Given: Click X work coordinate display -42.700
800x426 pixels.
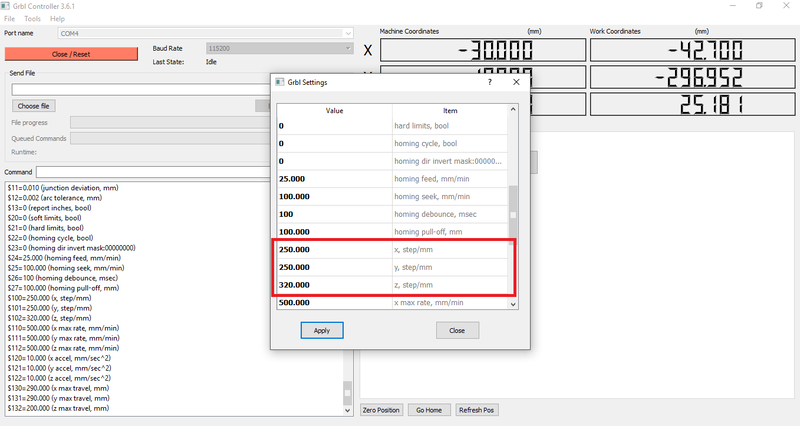Looking at the screenshot, I should point(692,51).
